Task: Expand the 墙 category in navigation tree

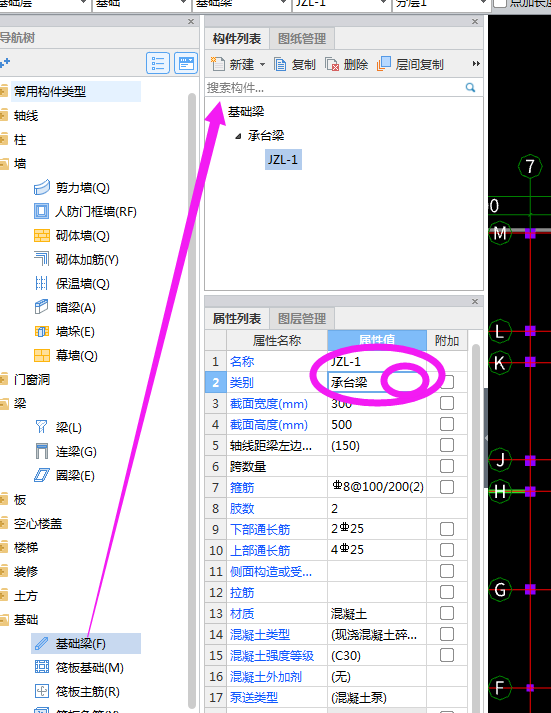Action: click(x=4, y=164)
